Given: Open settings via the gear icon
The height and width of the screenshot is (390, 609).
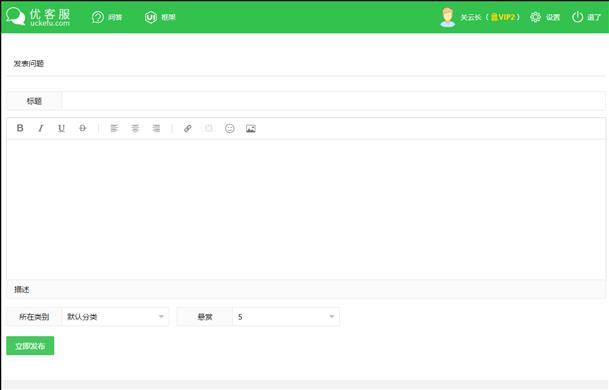Looking at the screenshot, I should tap(535, 17).
